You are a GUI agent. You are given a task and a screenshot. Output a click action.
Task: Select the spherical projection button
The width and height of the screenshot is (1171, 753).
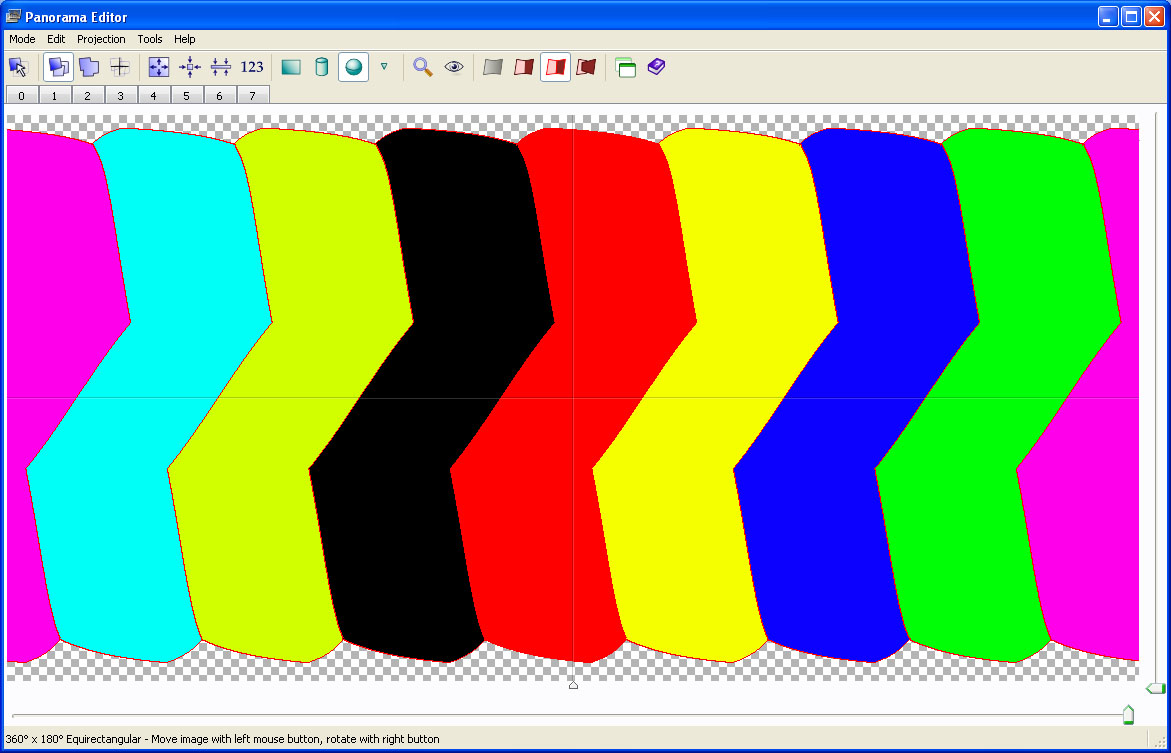[x=353, y=67]
